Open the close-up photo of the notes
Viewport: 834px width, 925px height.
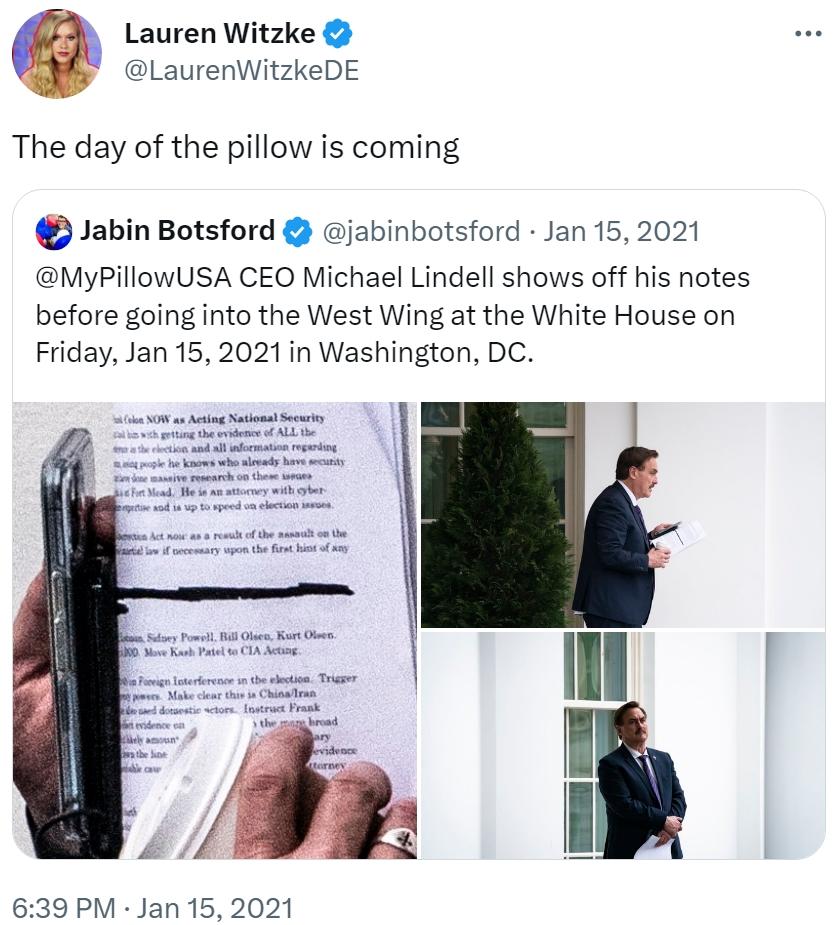coord(215,630)
